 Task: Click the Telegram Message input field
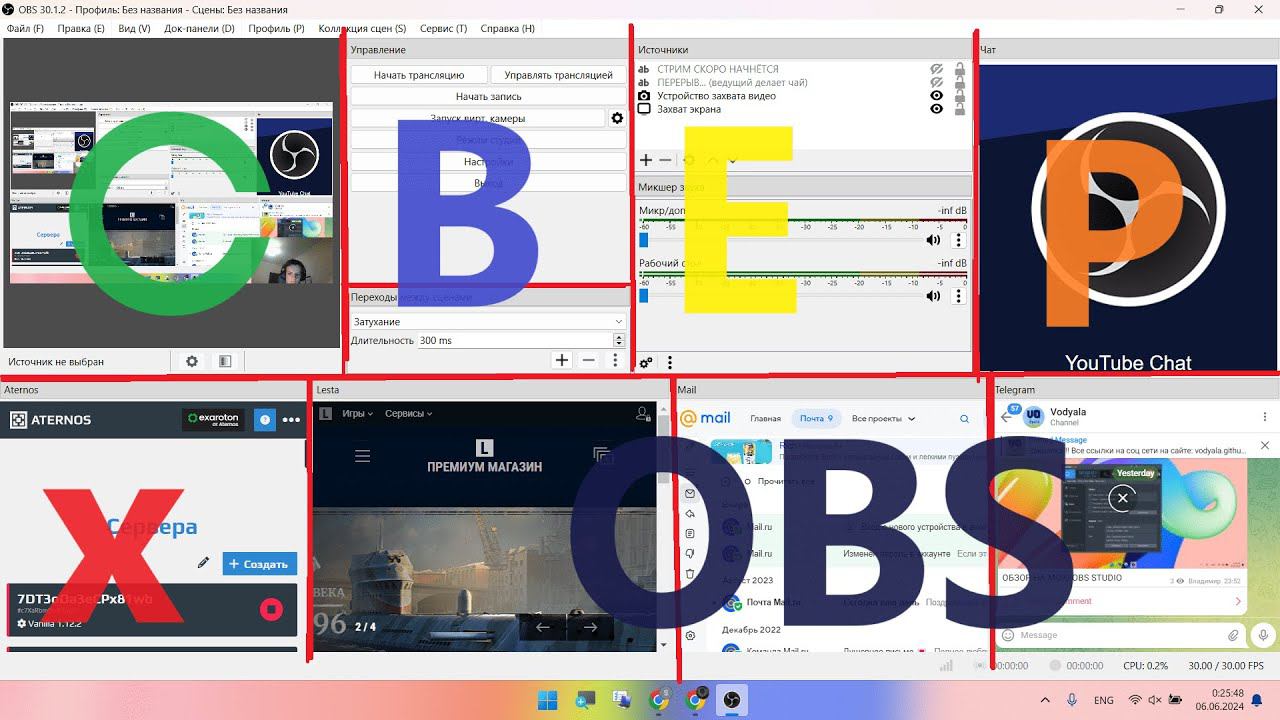[x=1120, y=635]
